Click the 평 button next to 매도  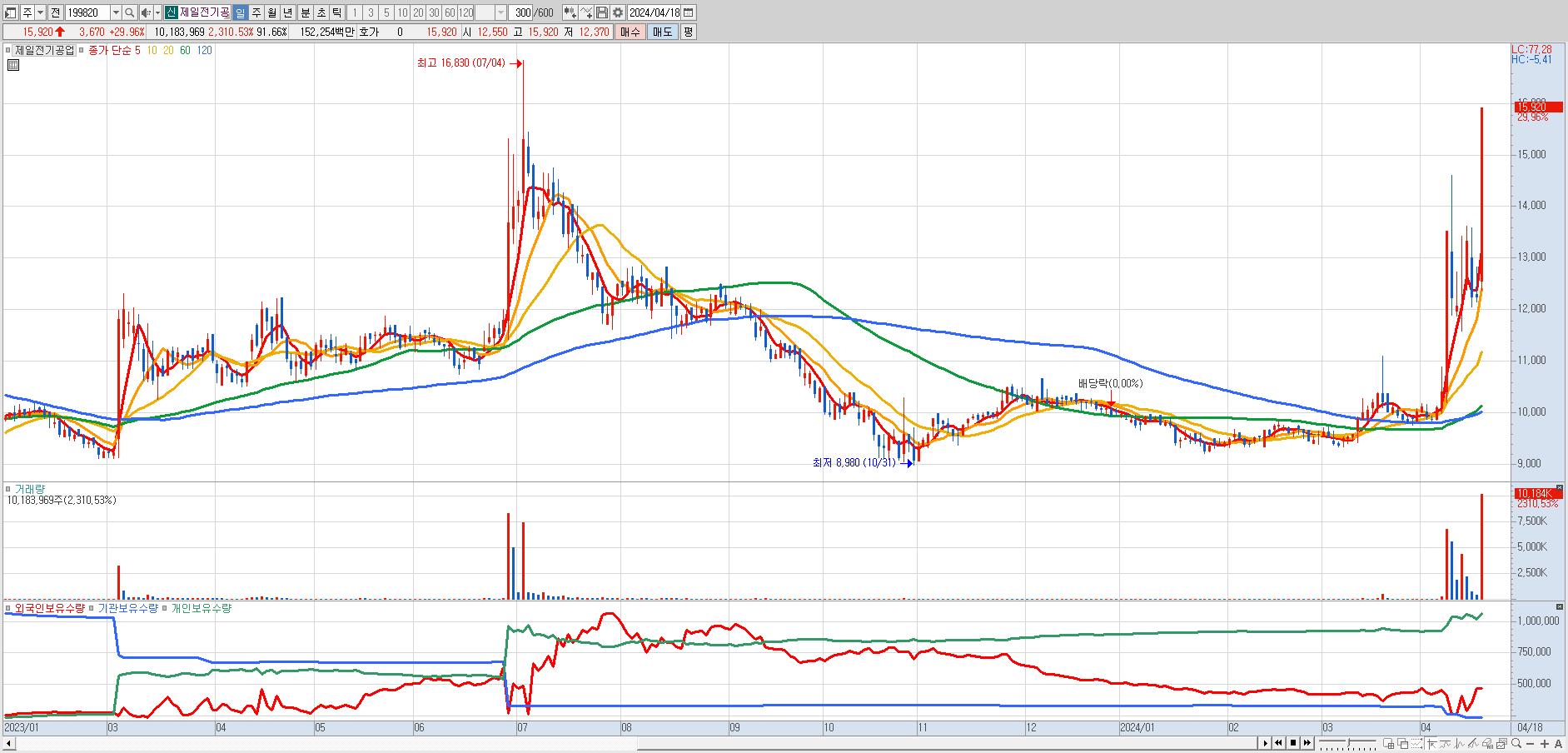tap(688, 32)
